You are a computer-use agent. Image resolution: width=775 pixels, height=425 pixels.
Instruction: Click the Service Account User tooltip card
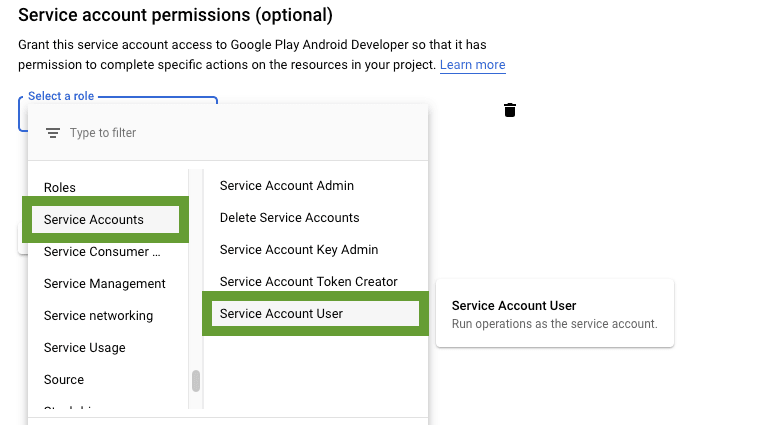coord(554,314)
